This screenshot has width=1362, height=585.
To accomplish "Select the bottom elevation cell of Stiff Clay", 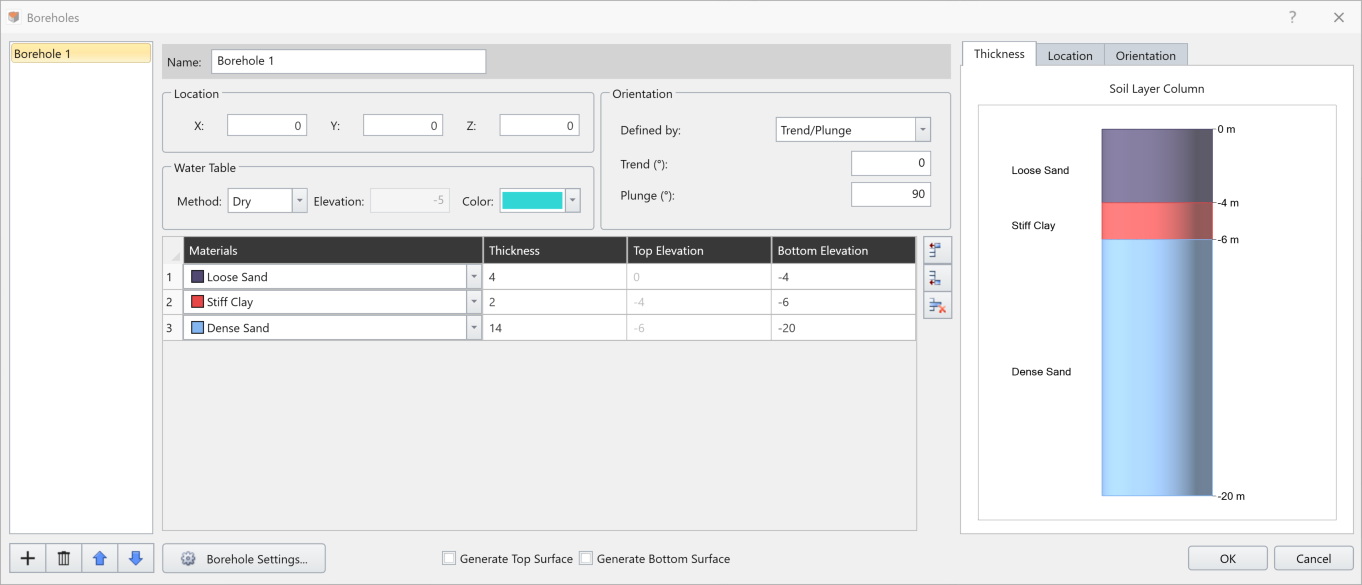I will coord(843,302).
